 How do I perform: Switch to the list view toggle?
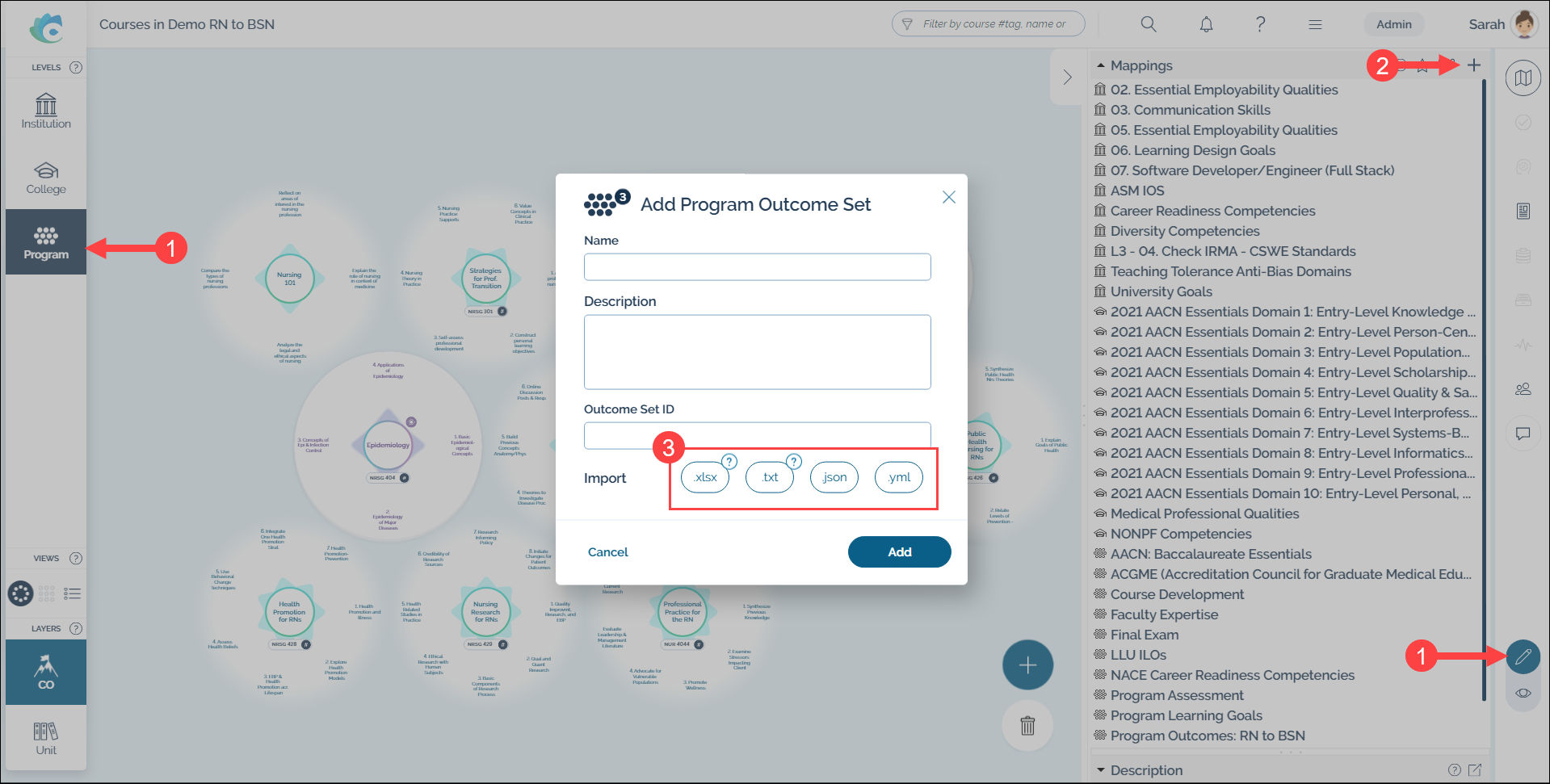73,593
